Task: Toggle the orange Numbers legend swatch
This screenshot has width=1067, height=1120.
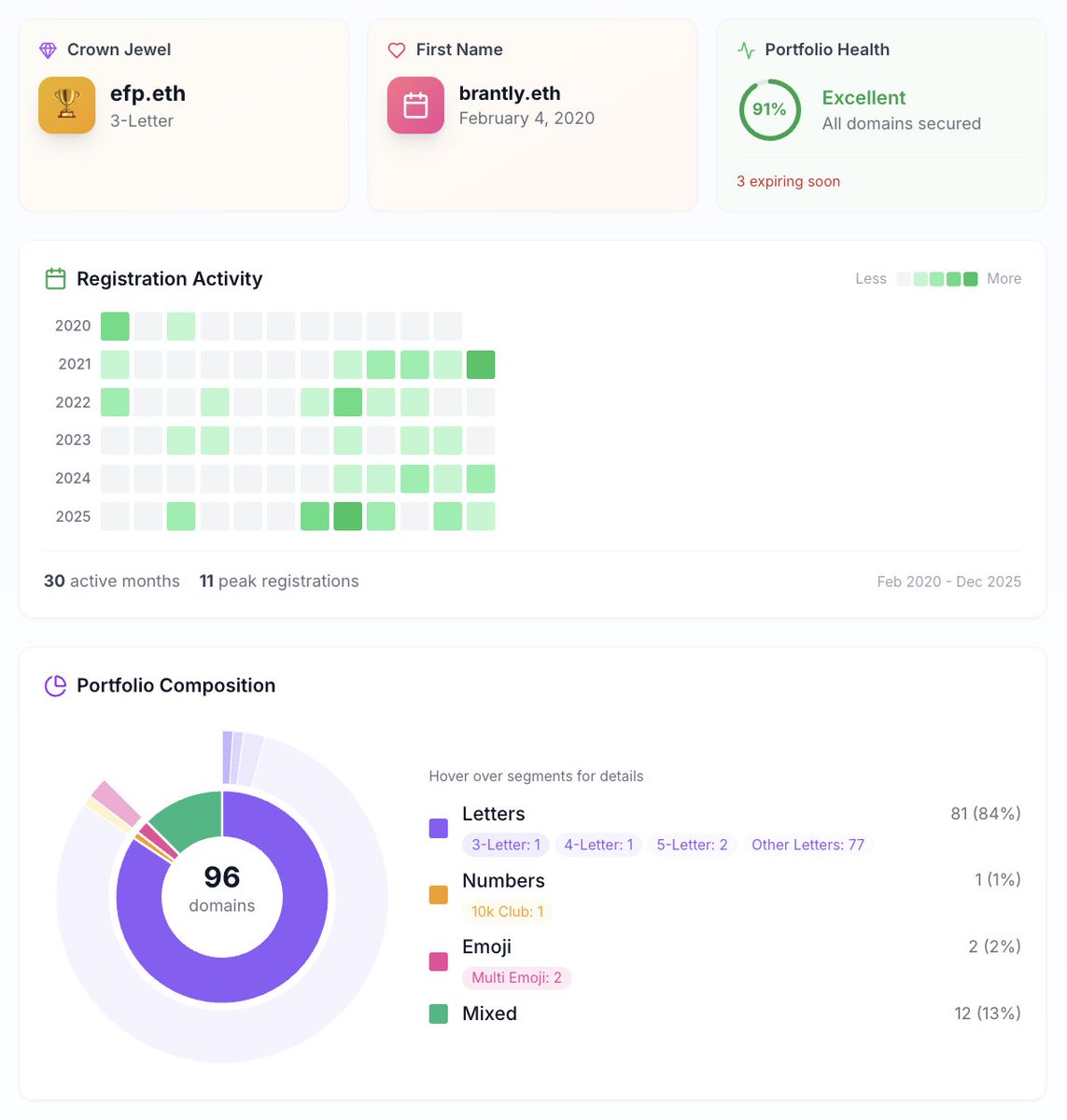Action: (x=438, y=894)
